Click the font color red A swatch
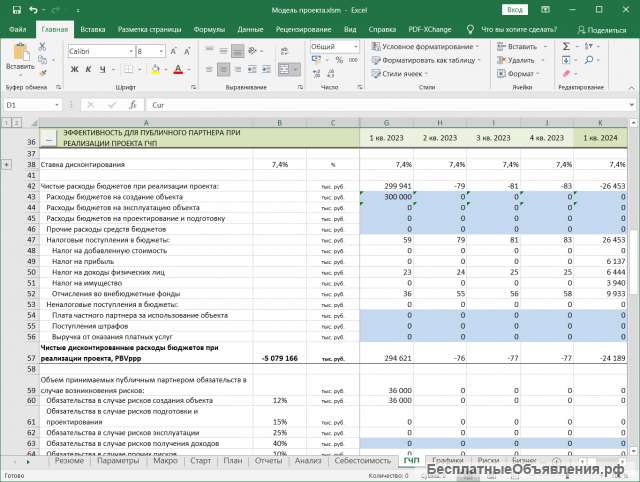This screenshot has width=640, height=482. pos(178,69)
